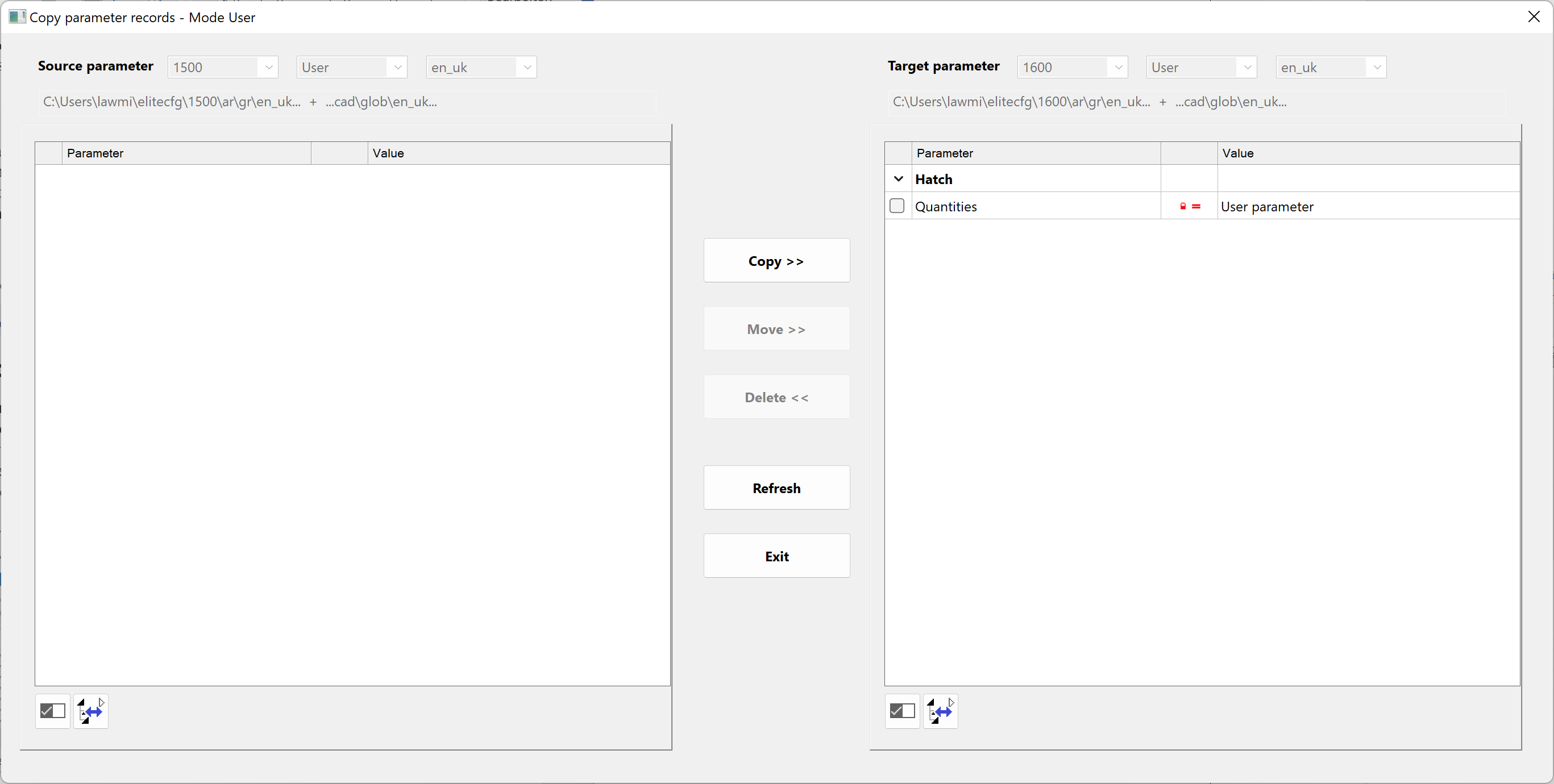Enable the select-all checkbox in target panel

[900, 712]
